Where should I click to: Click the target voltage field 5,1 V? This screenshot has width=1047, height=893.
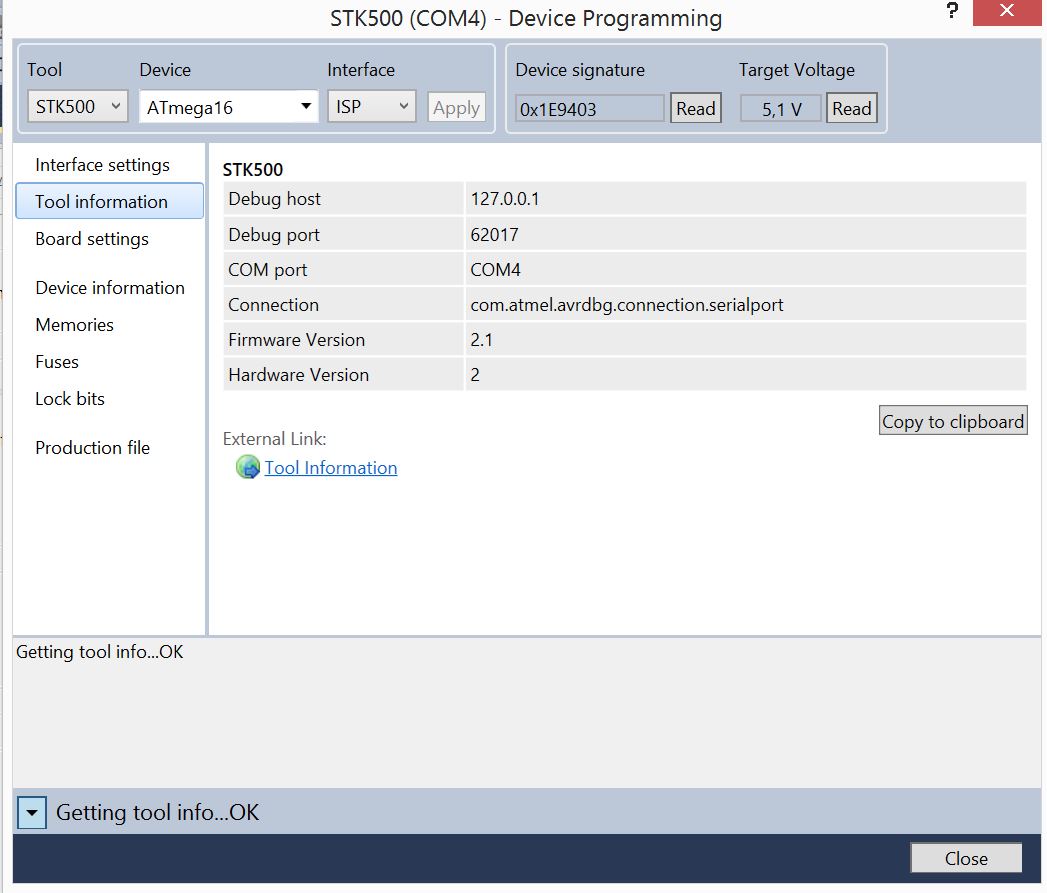coord(781,108)
